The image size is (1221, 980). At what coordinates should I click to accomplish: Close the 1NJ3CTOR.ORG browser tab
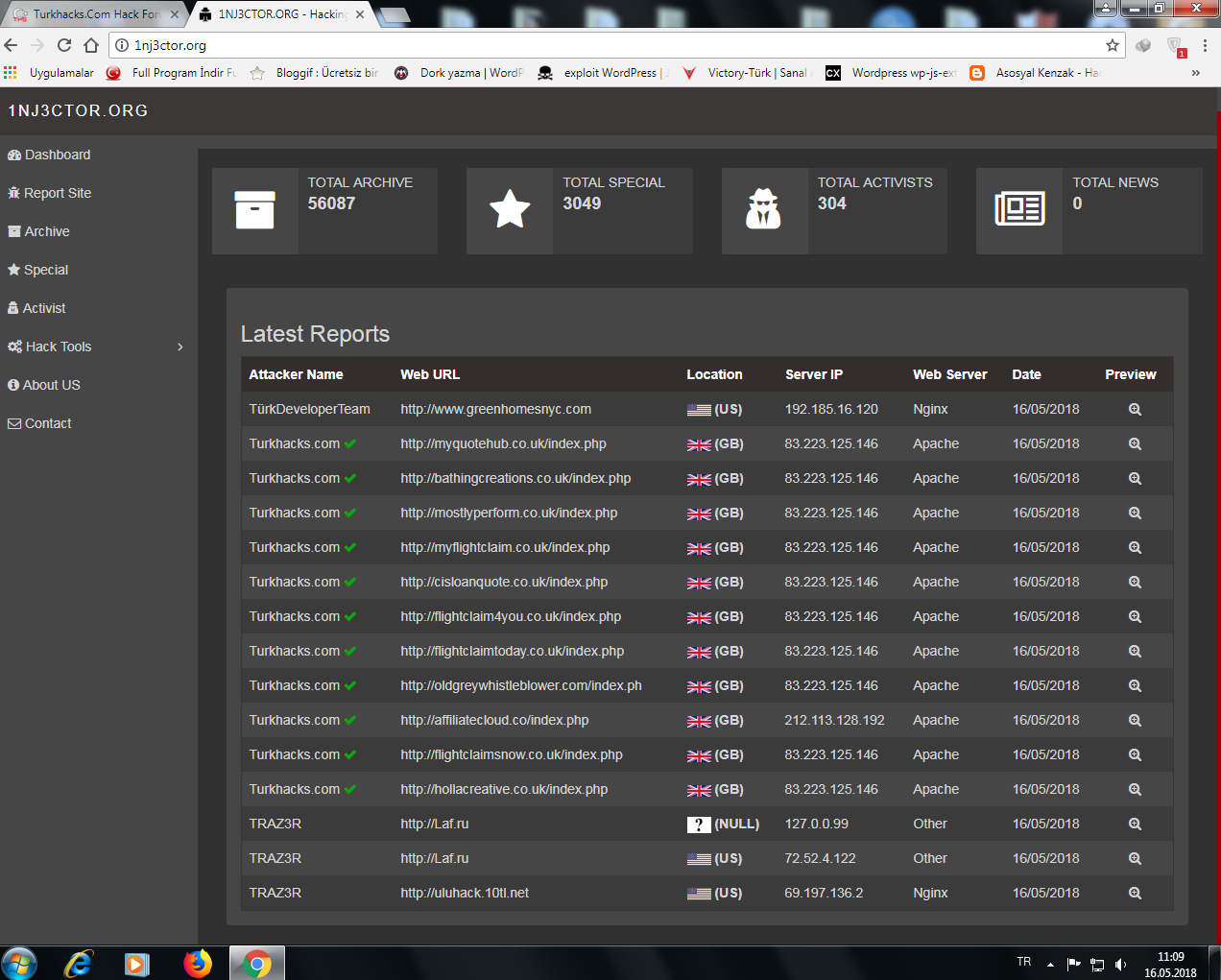pos(360,14)
